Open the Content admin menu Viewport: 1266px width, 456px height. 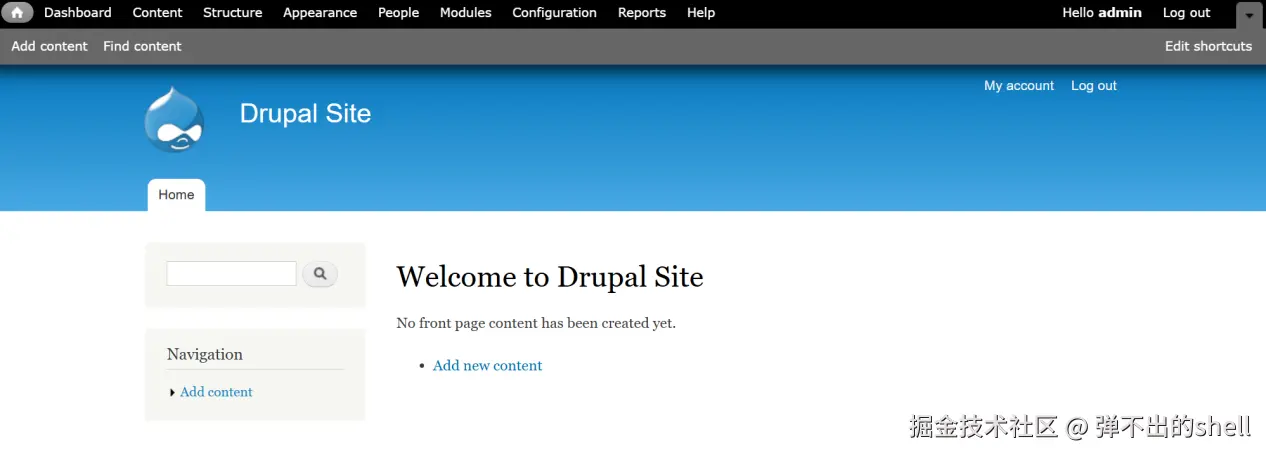tap(158, 13)
